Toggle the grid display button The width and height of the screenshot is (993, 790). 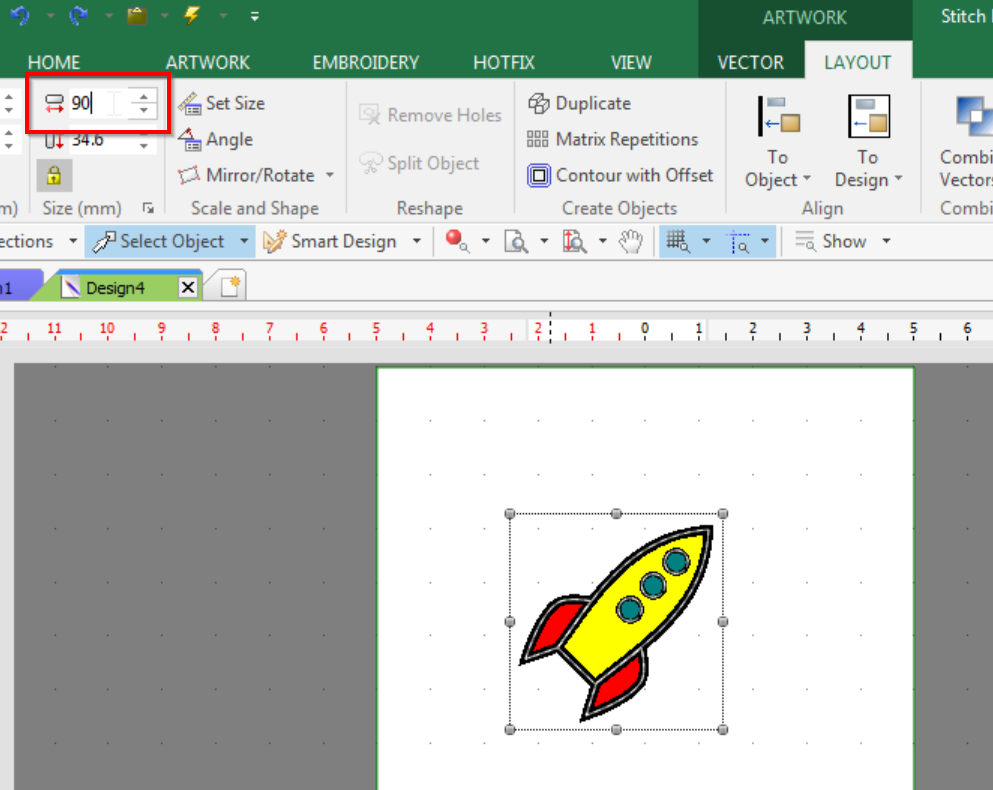[677, 241]
